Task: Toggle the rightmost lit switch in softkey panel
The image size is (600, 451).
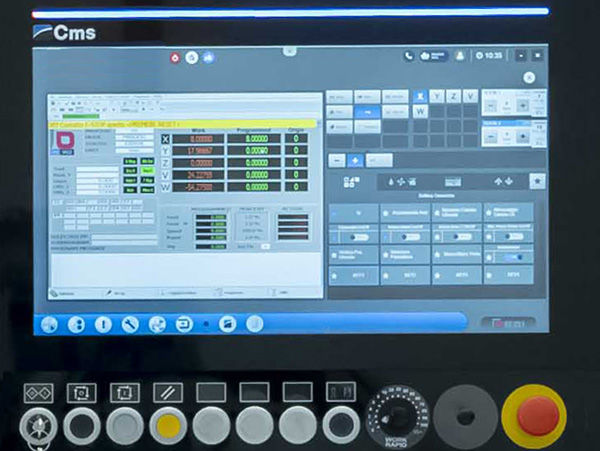Action: click(x=515, y=255)
